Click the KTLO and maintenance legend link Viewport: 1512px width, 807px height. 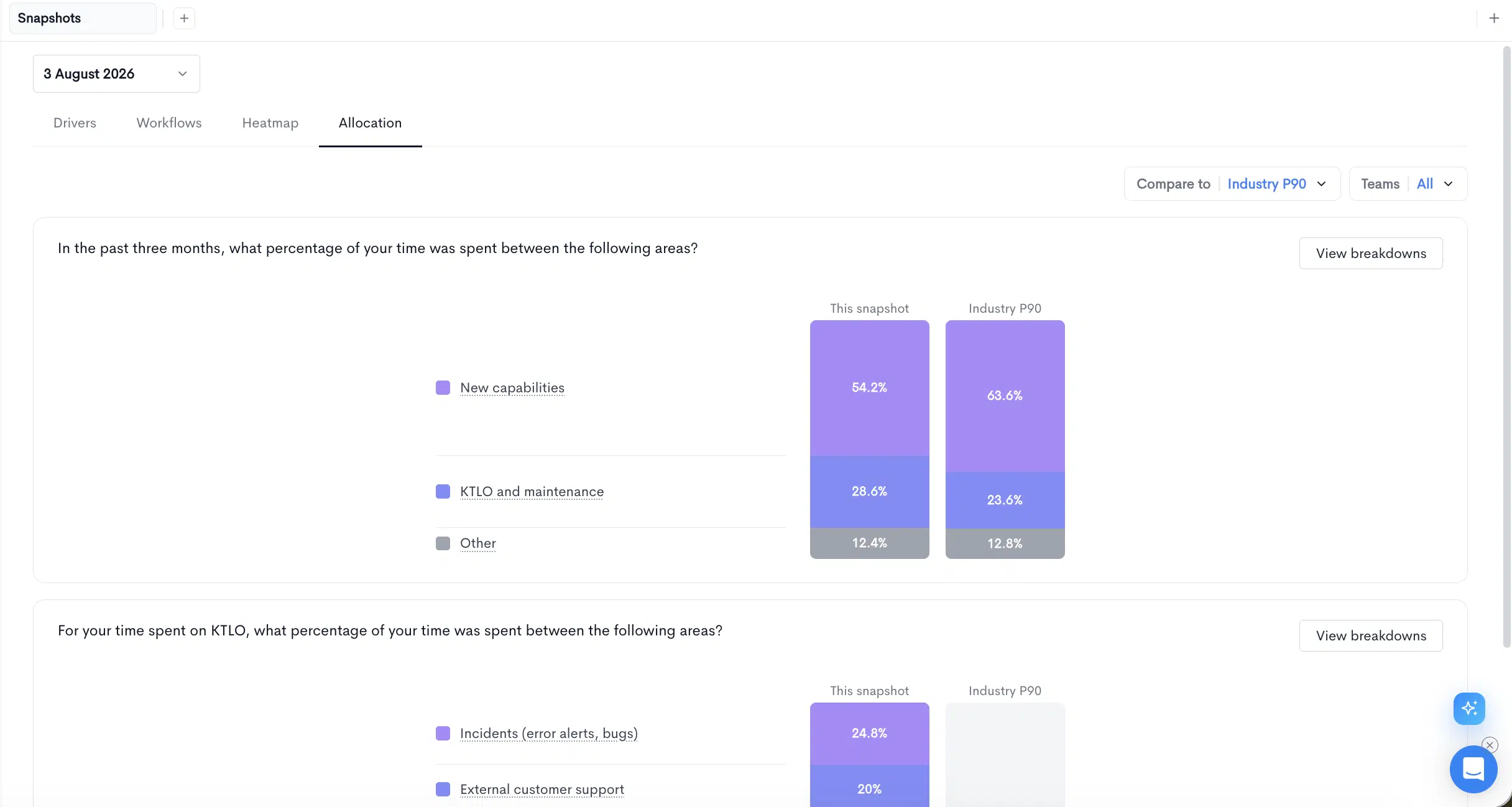(532, 491)
